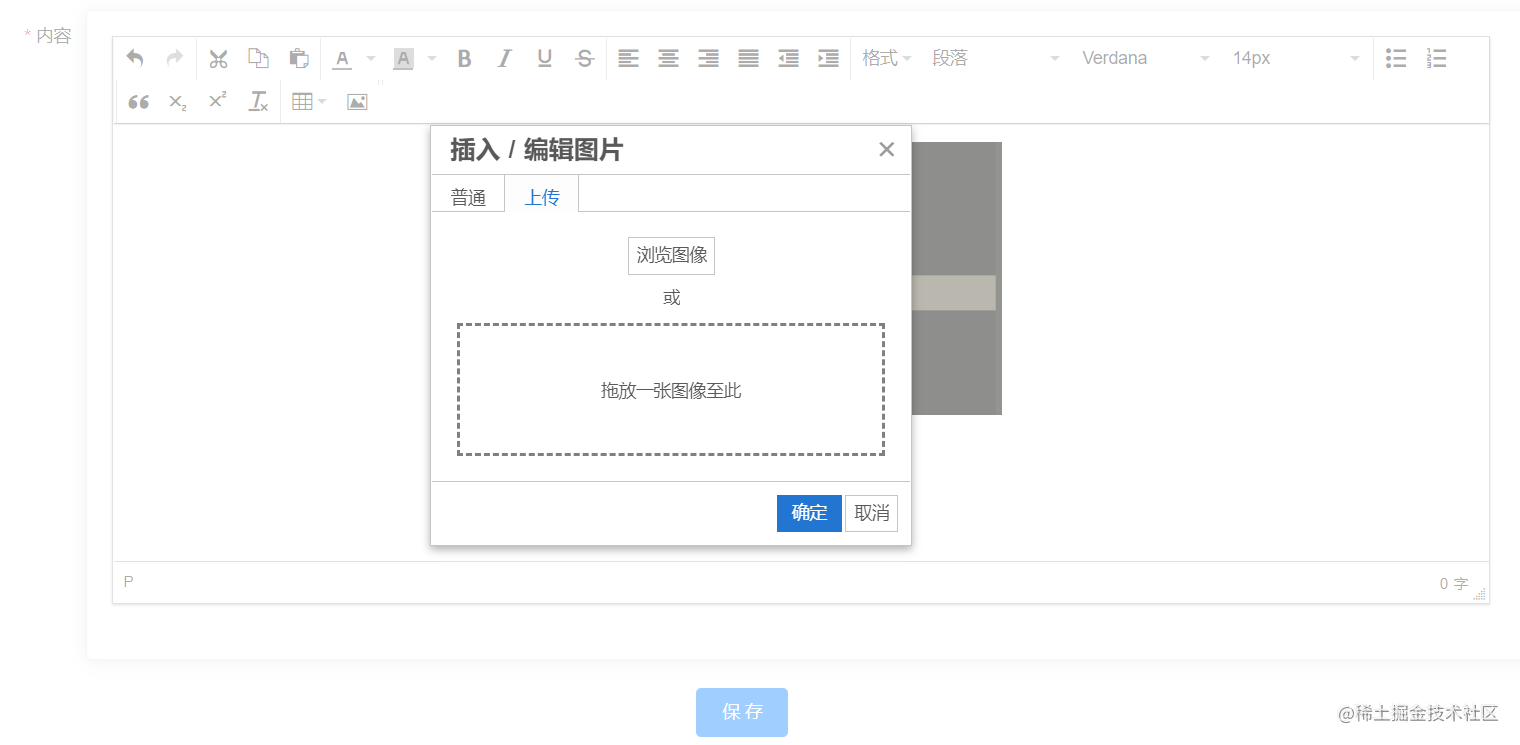
Task: Grab the editor resize handle corner
Action: click(1480, 593)
